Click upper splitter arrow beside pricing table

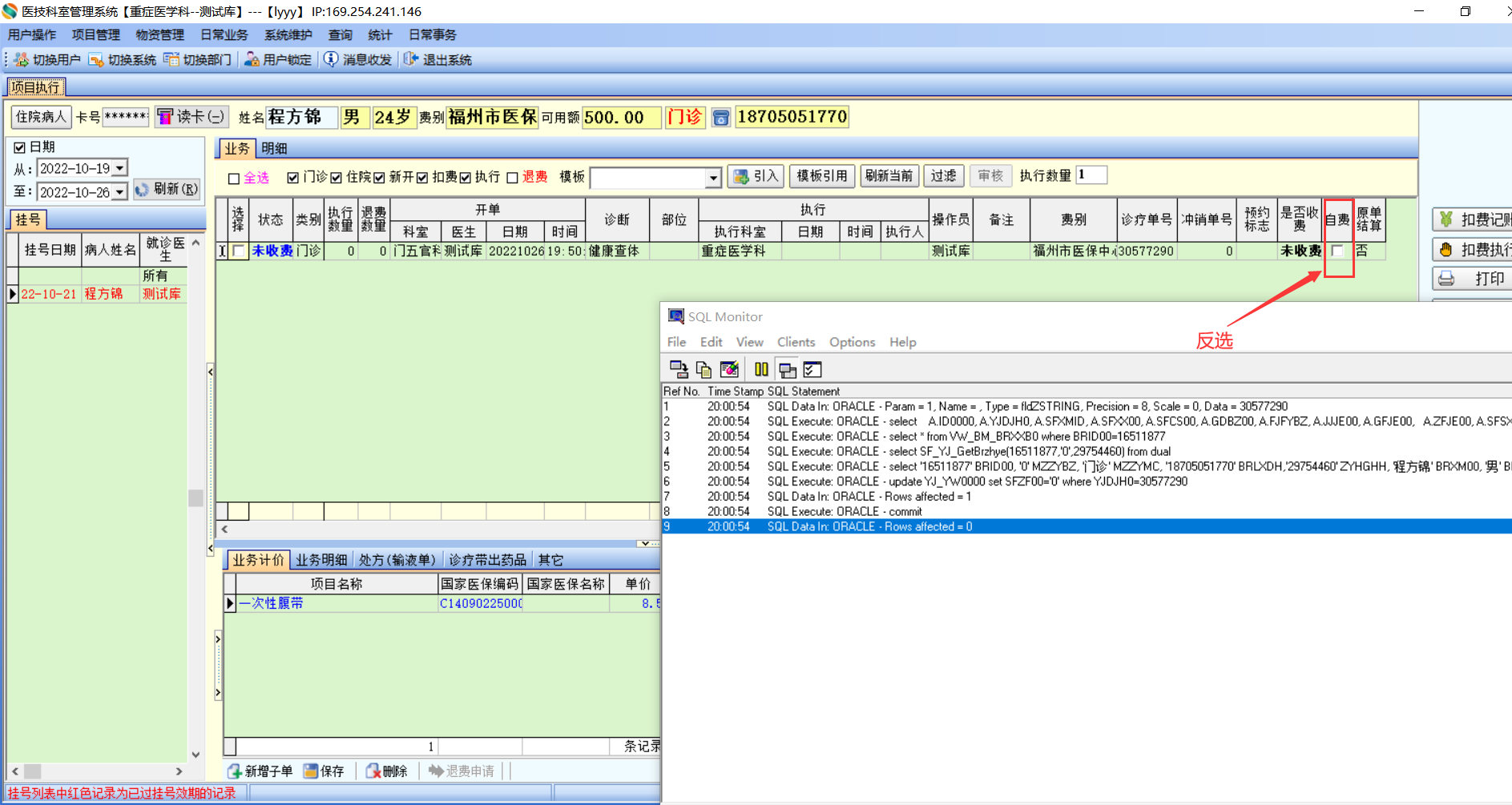point(218,639)
